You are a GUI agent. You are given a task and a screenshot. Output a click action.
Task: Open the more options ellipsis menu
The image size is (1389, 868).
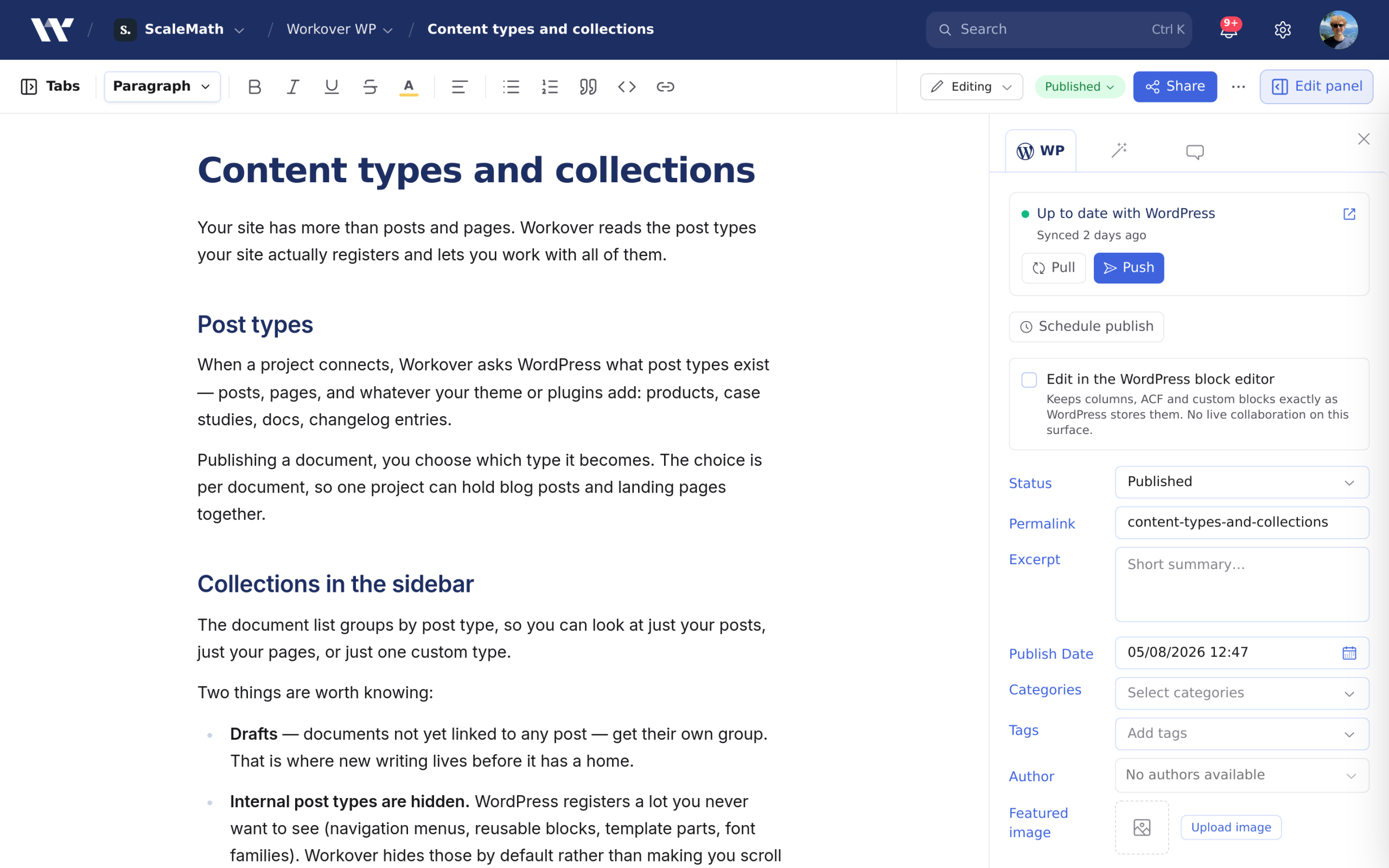coord(1238,87)
